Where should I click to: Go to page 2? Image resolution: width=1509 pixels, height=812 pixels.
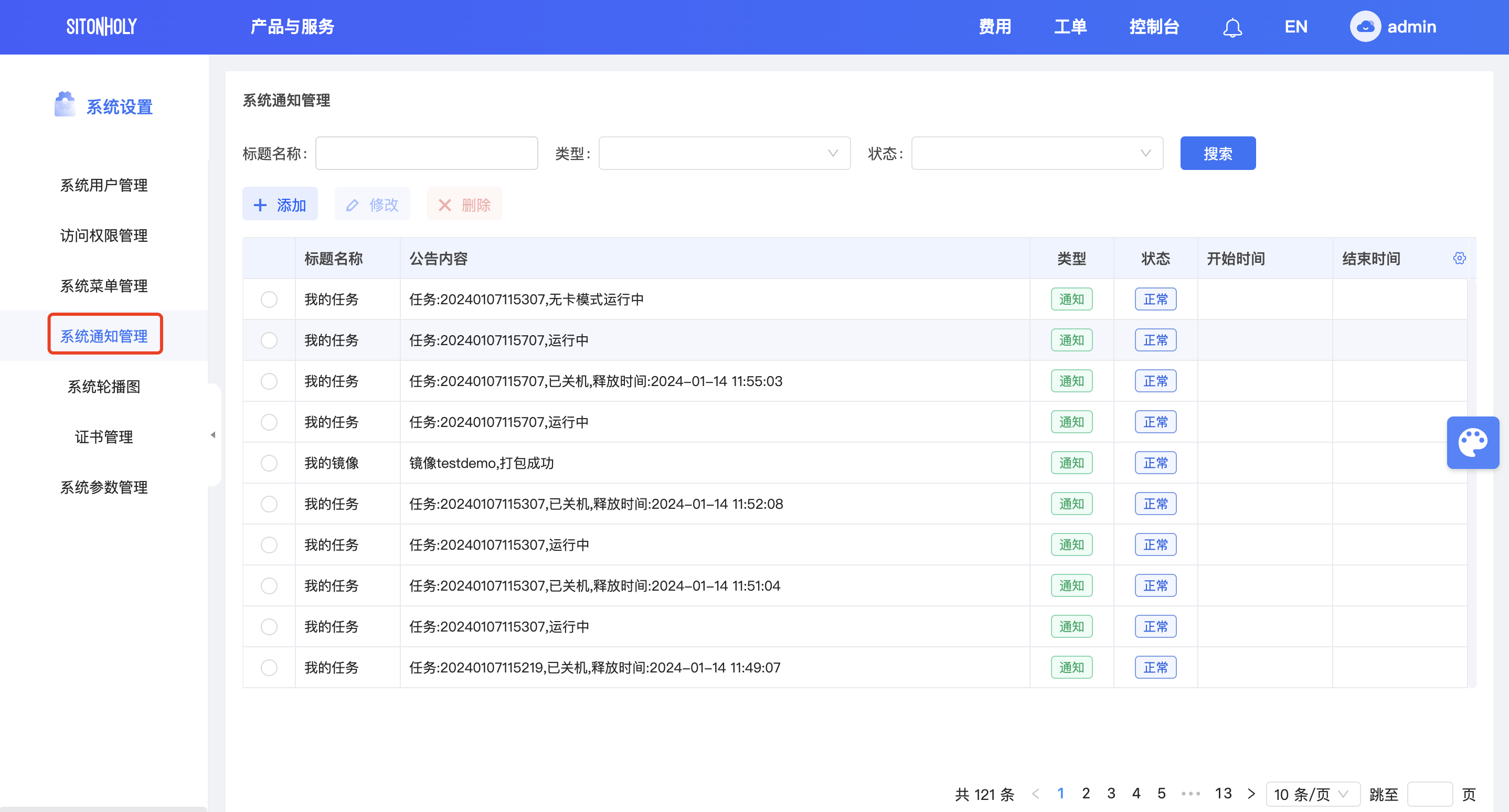coord(1086,794)
